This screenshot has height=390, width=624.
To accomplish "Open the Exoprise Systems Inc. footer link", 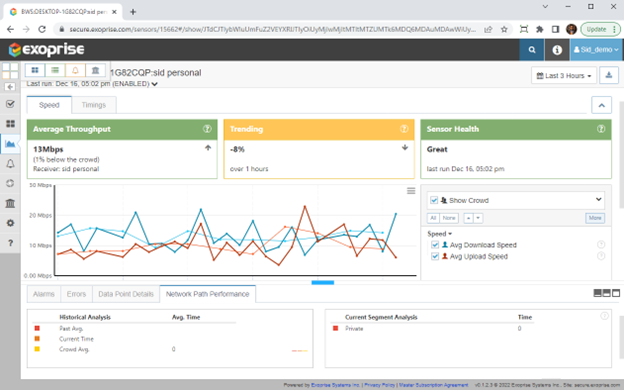I will pos(336,385).
